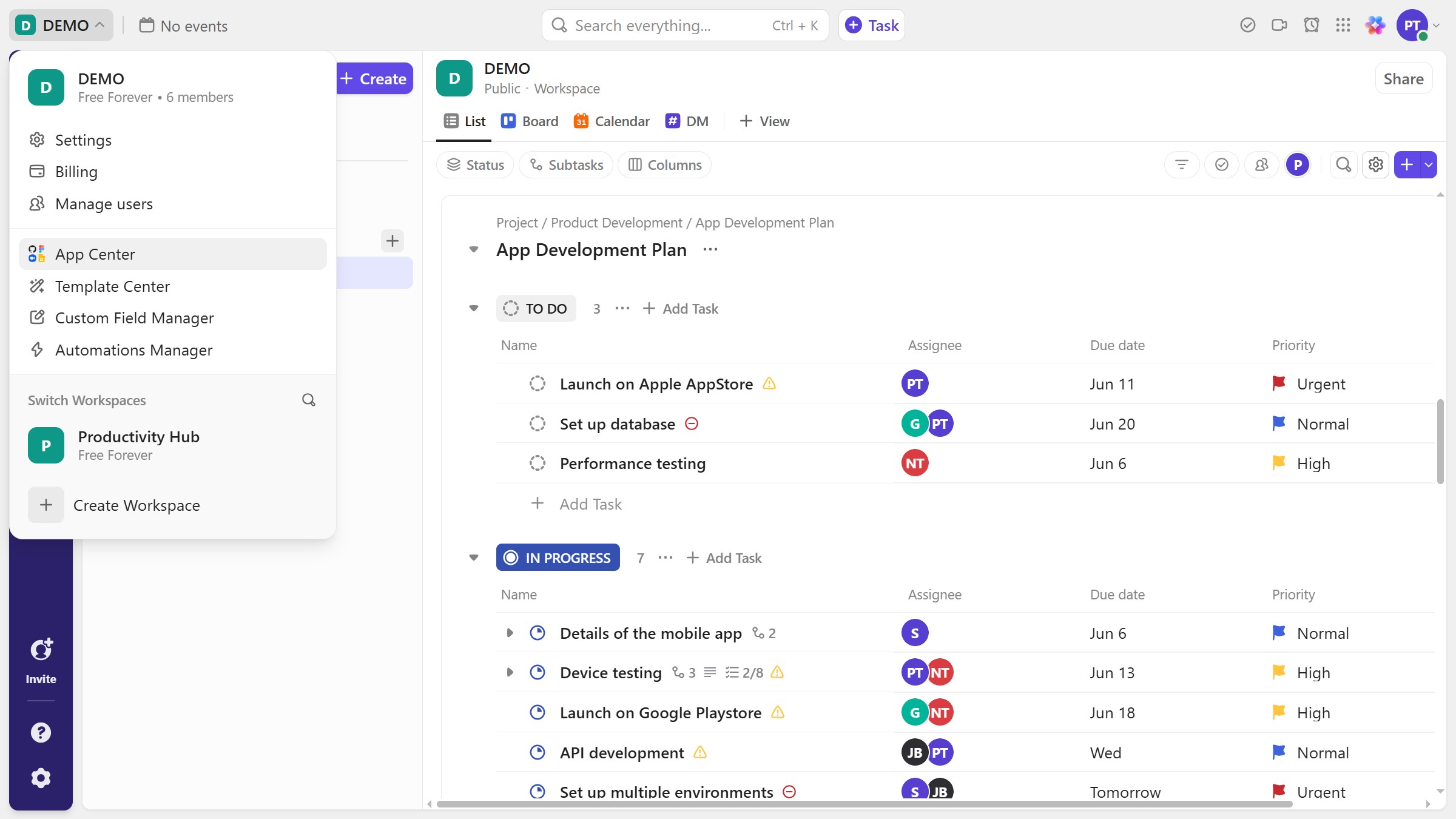The height and width of the screenshot is (819, 1456).
Task: Click the filter icon in list toolbar
Action: [x=1181, y=165]
